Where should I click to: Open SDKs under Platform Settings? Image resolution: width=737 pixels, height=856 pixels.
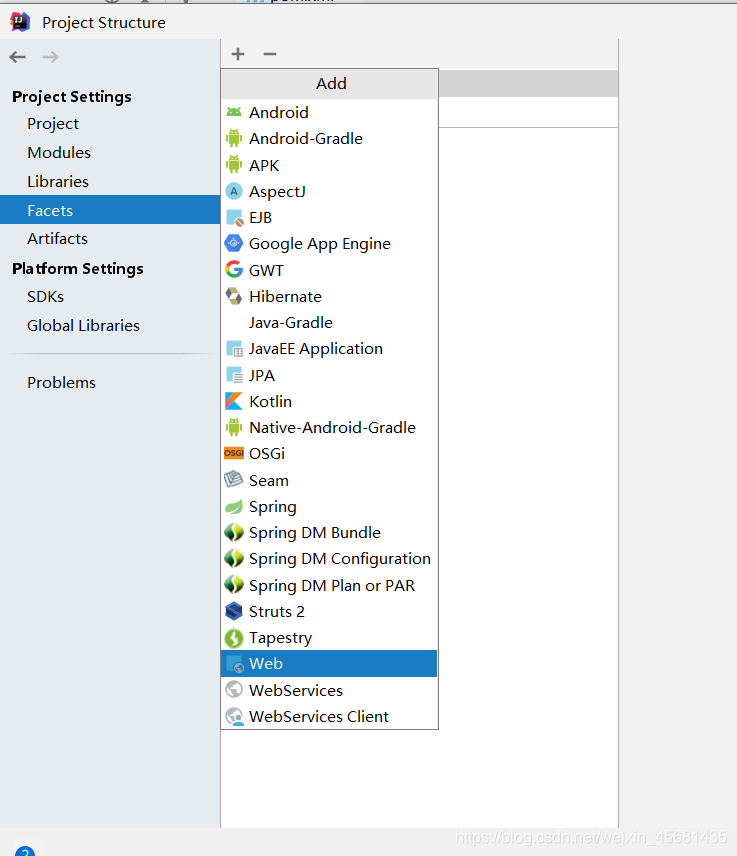45,296
